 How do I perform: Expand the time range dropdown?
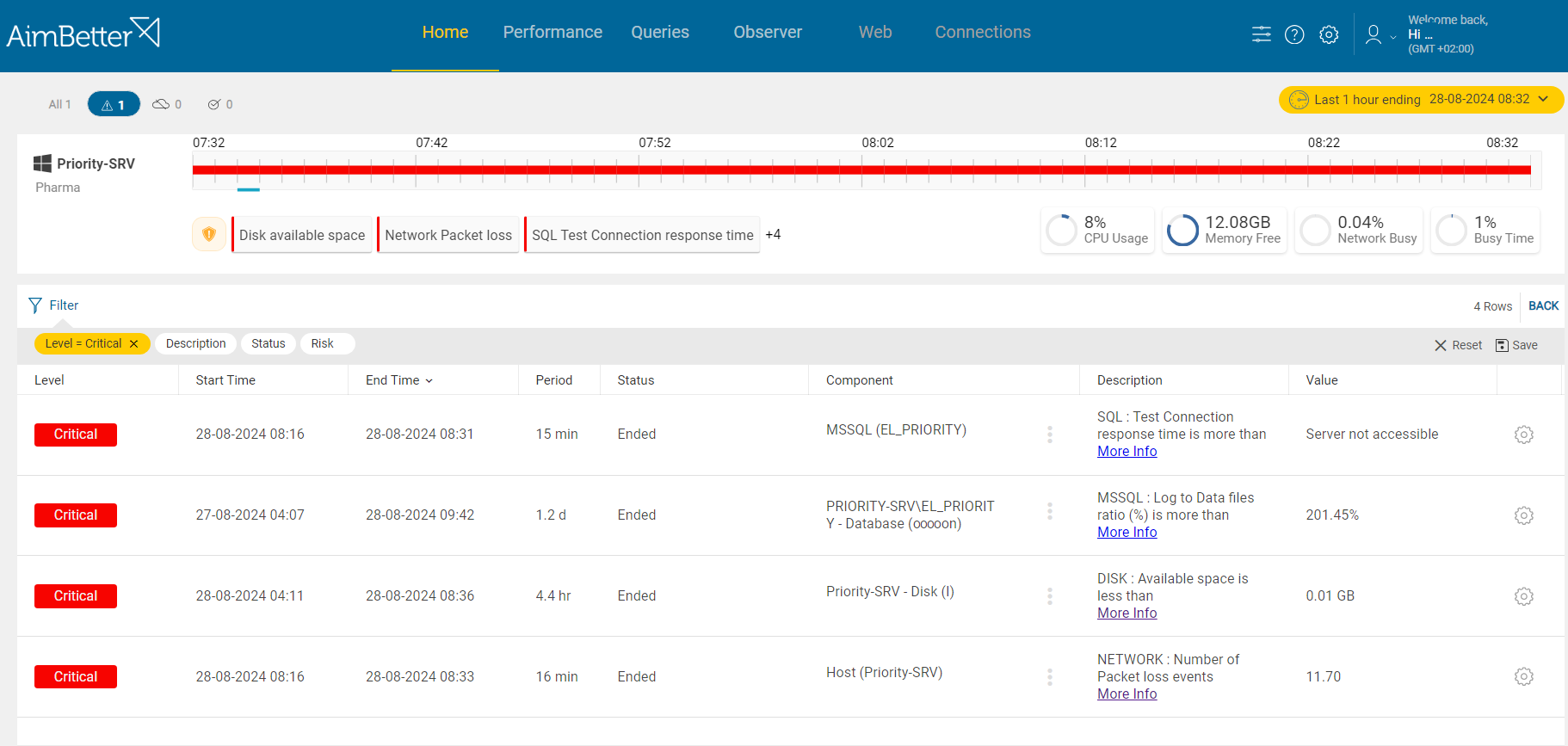[1544, 99]
